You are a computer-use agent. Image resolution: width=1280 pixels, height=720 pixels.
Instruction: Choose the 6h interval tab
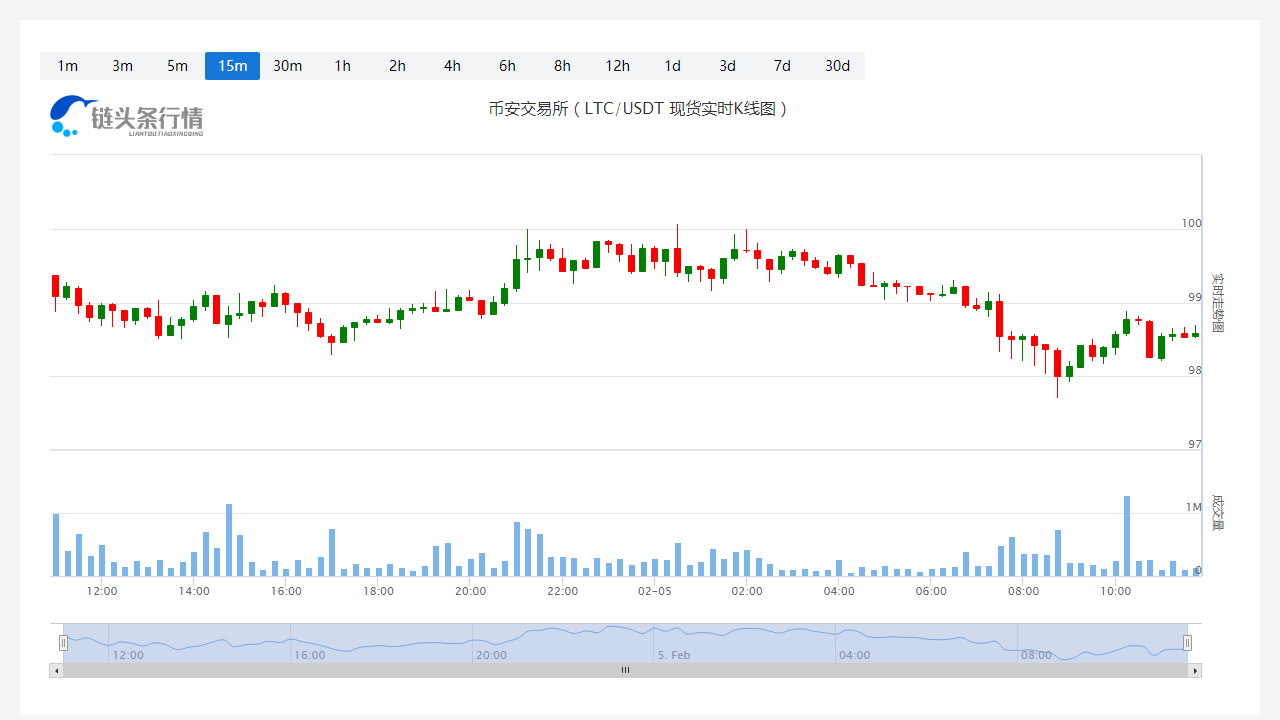507,66
